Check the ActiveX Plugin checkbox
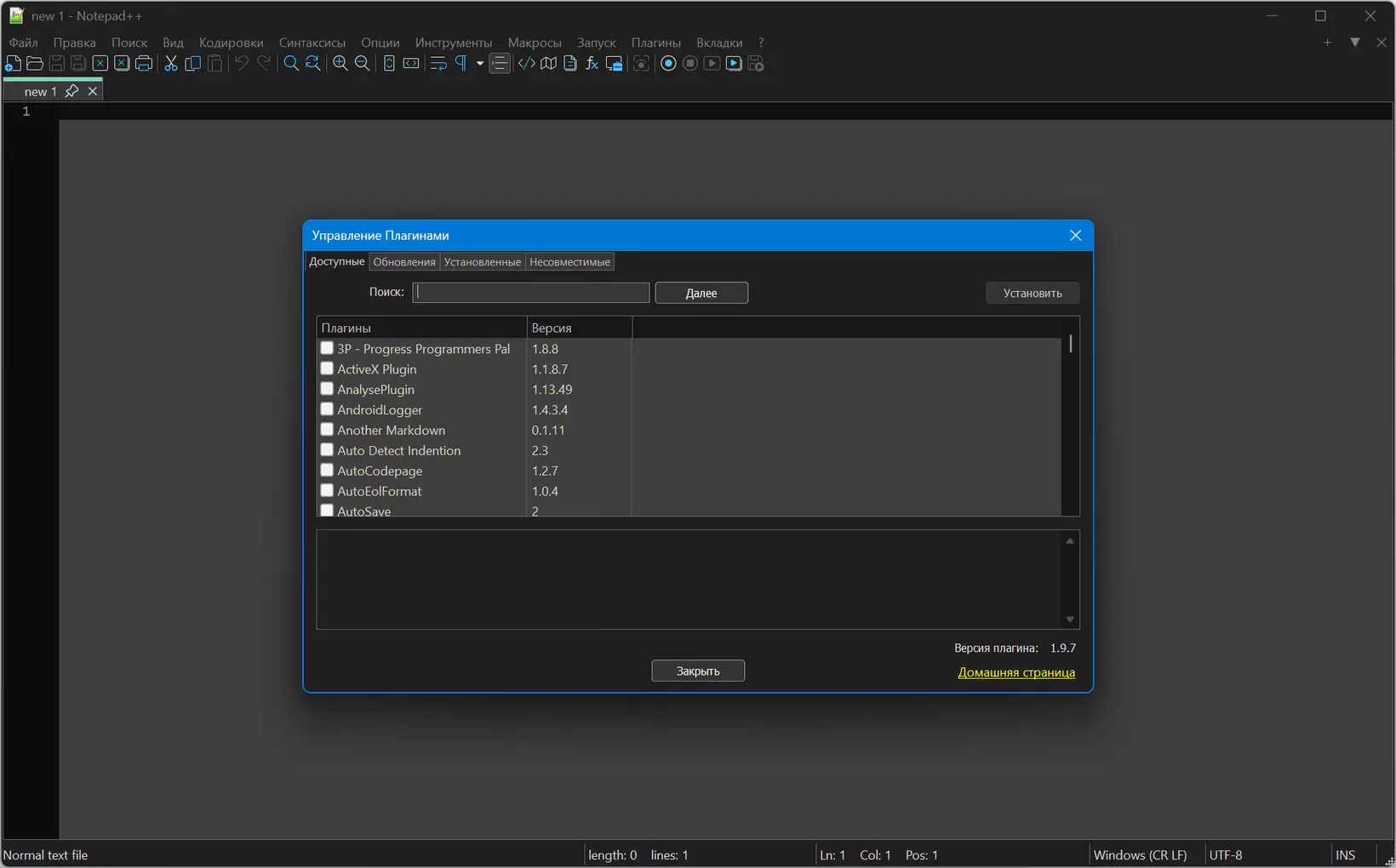The width and height of the screenshot is (1396, 868). pyautogui.click(x=327, y=368)
